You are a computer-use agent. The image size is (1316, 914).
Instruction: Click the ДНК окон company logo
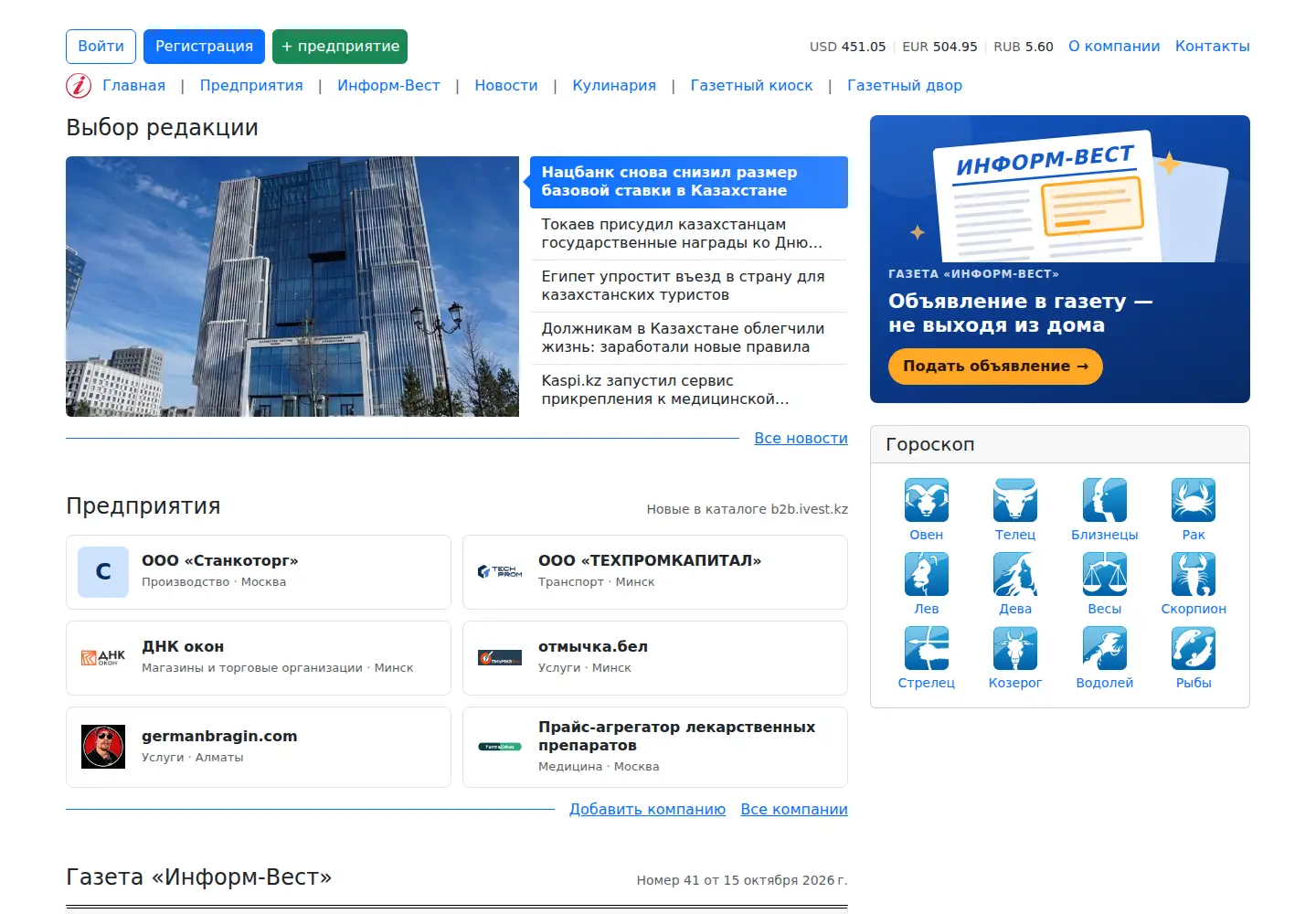click(103, 657)
